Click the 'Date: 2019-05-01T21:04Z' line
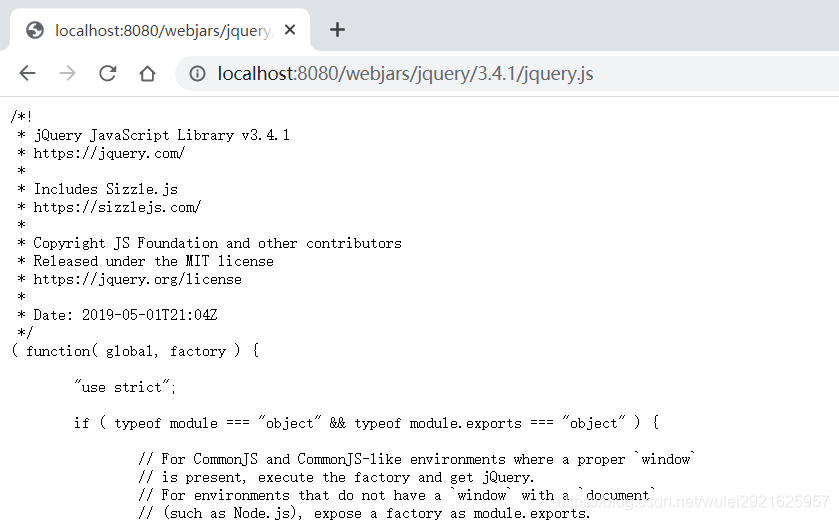The width and height of the screenshot is (839, 520). click(125, 315)
